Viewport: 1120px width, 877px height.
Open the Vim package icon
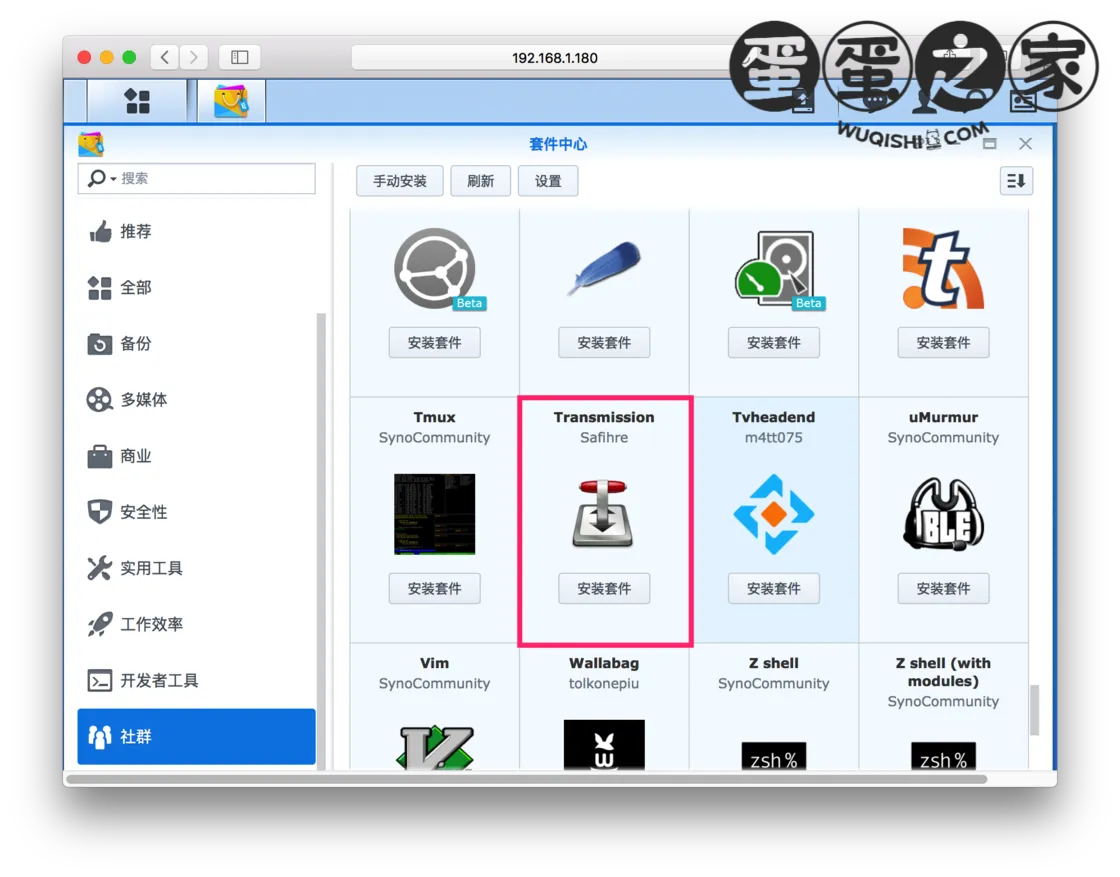(434, 746)
